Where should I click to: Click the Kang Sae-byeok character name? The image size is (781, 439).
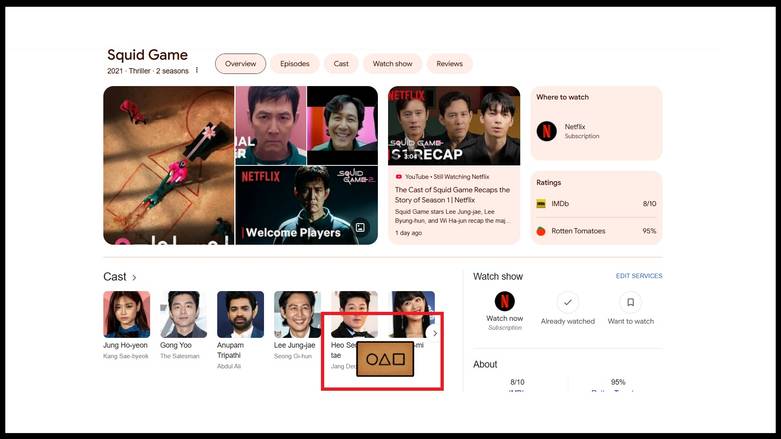[x=126, y=356]
